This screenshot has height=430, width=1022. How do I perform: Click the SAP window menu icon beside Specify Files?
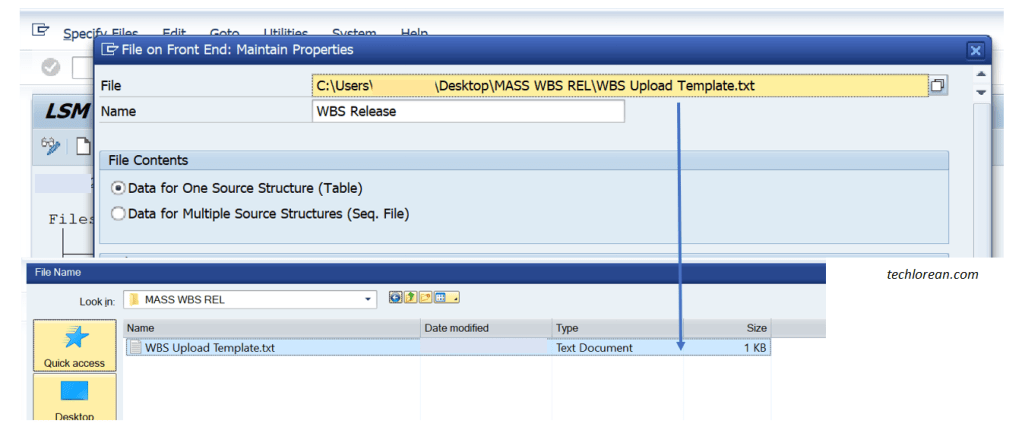(x=40, y=30)
